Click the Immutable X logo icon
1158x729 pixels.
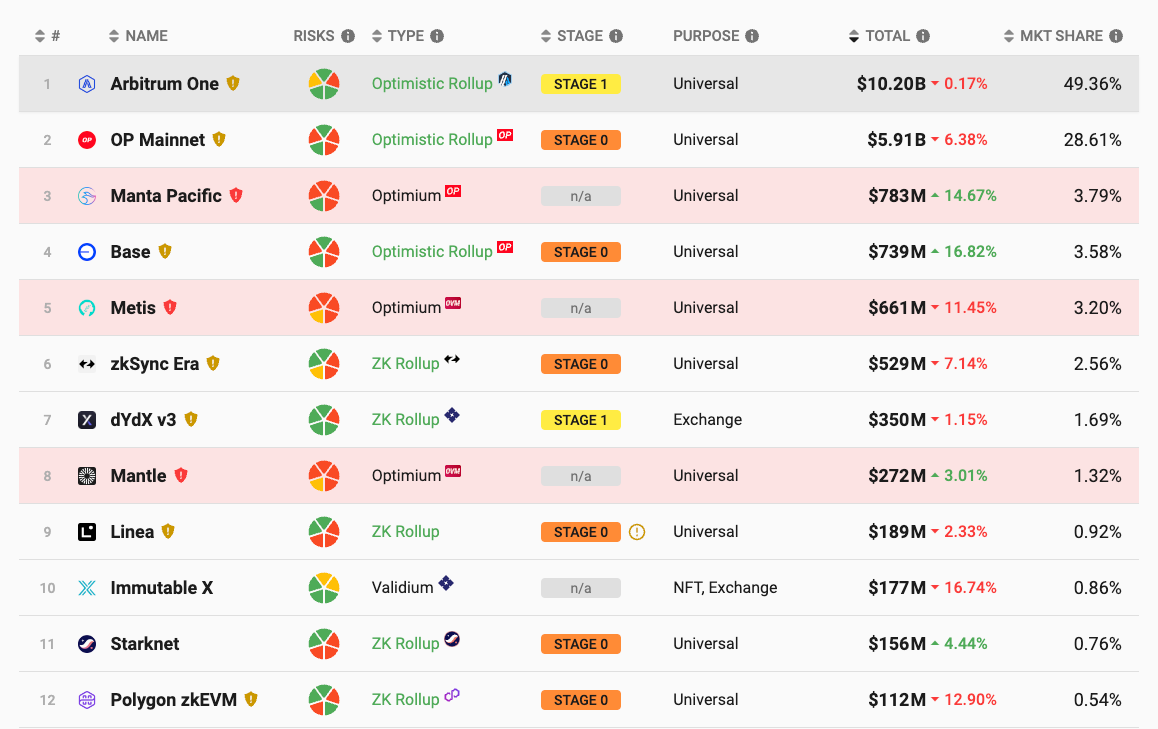click(x=86, y=588)
